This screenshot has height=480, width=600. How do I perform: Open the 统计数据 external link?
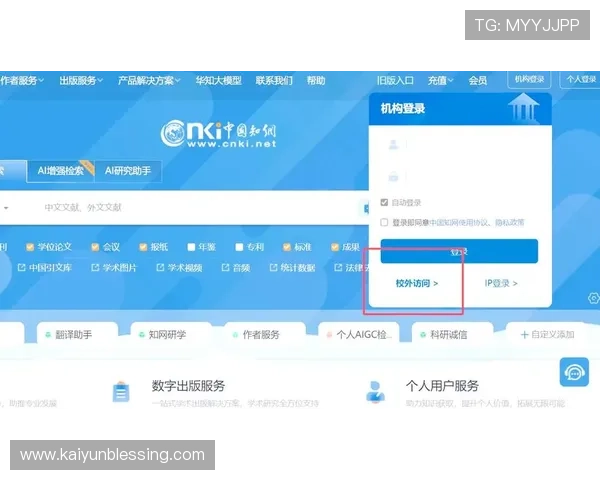[292, 268]
